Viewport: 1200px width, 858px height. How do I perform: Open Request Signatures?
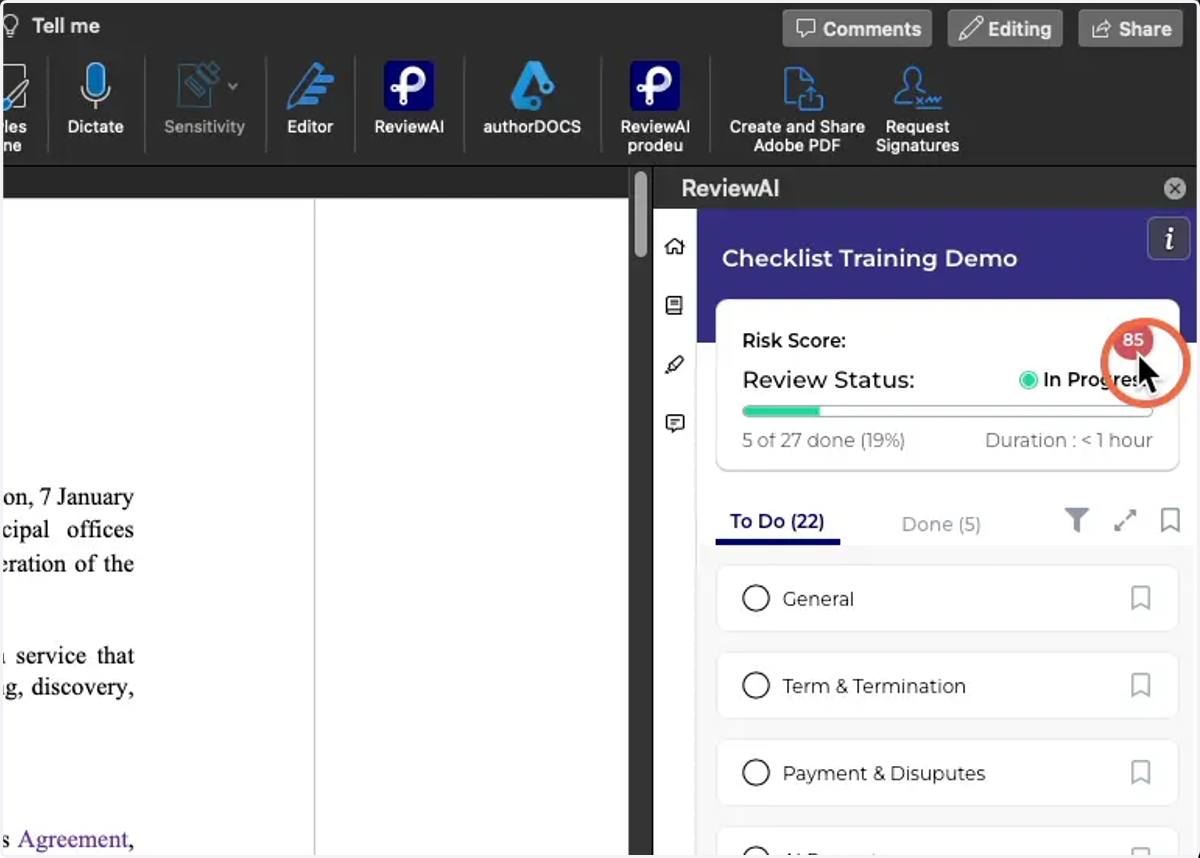[917, 110]
